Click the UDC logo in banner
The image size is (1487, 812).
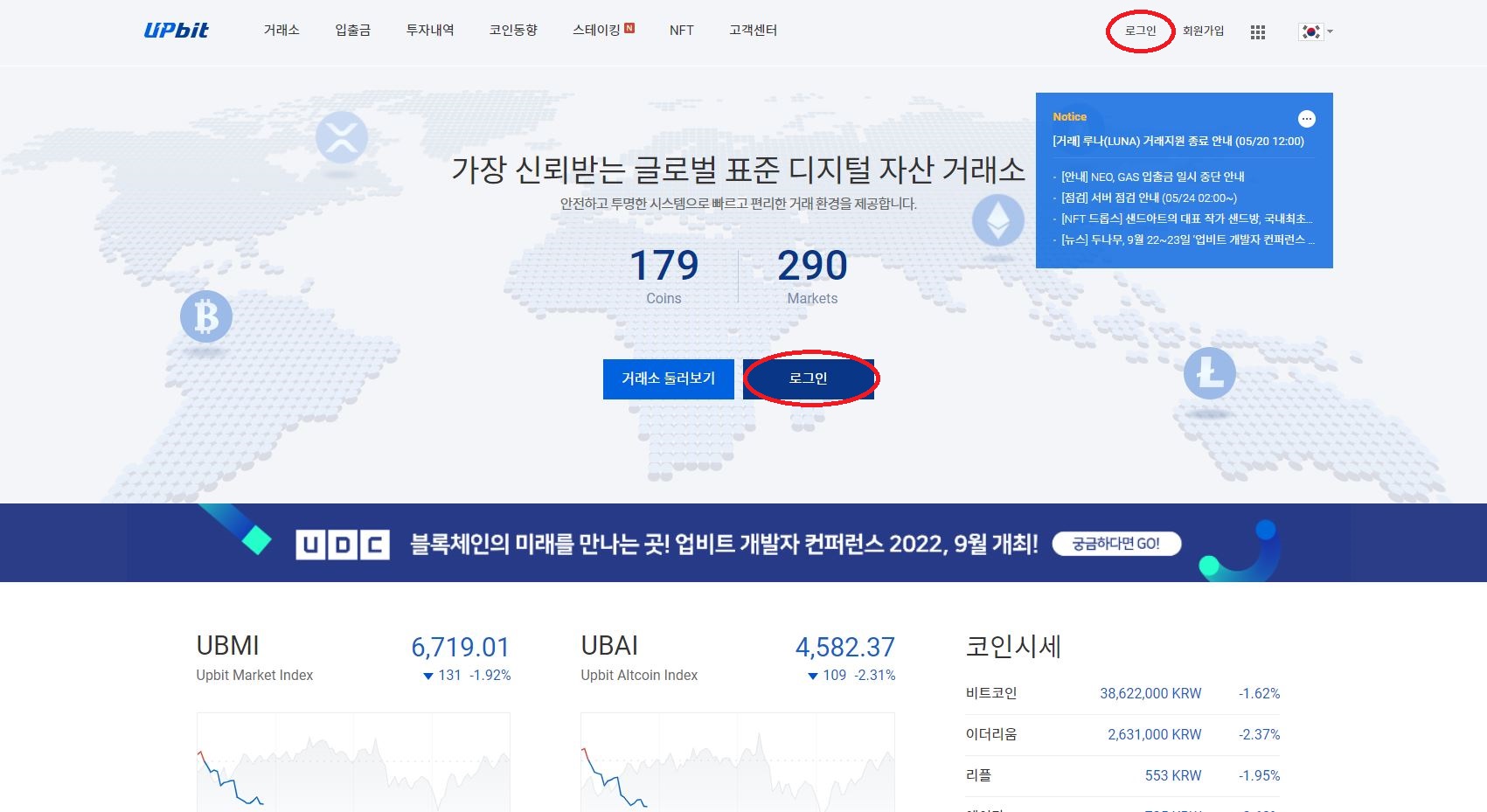343,545
